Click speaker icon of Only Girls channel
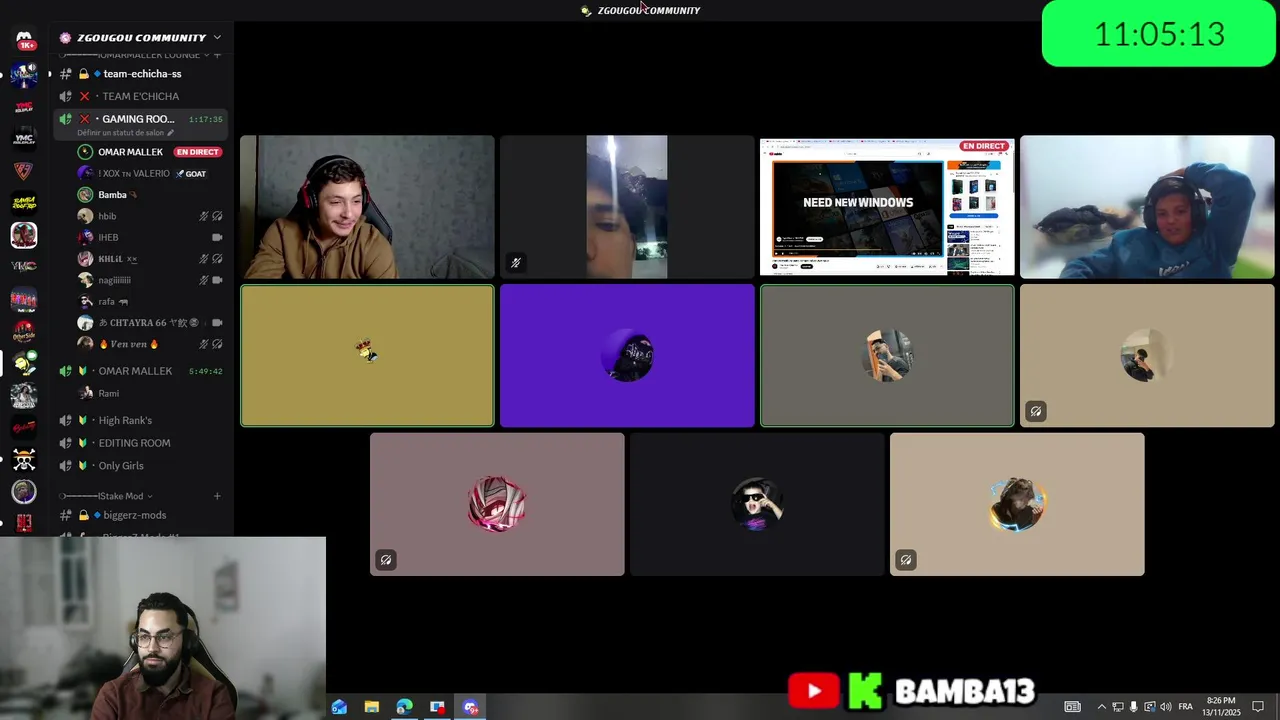 pos(65,466)
